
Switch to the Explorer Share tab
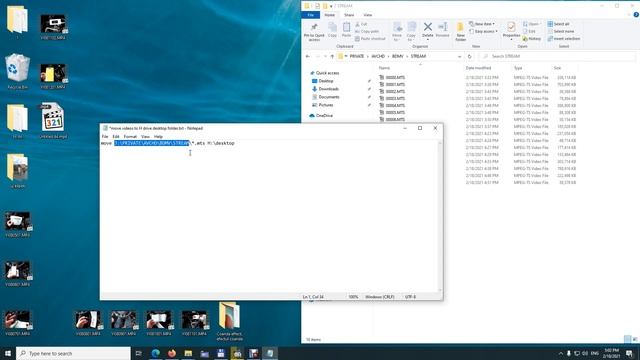point(349,15)
